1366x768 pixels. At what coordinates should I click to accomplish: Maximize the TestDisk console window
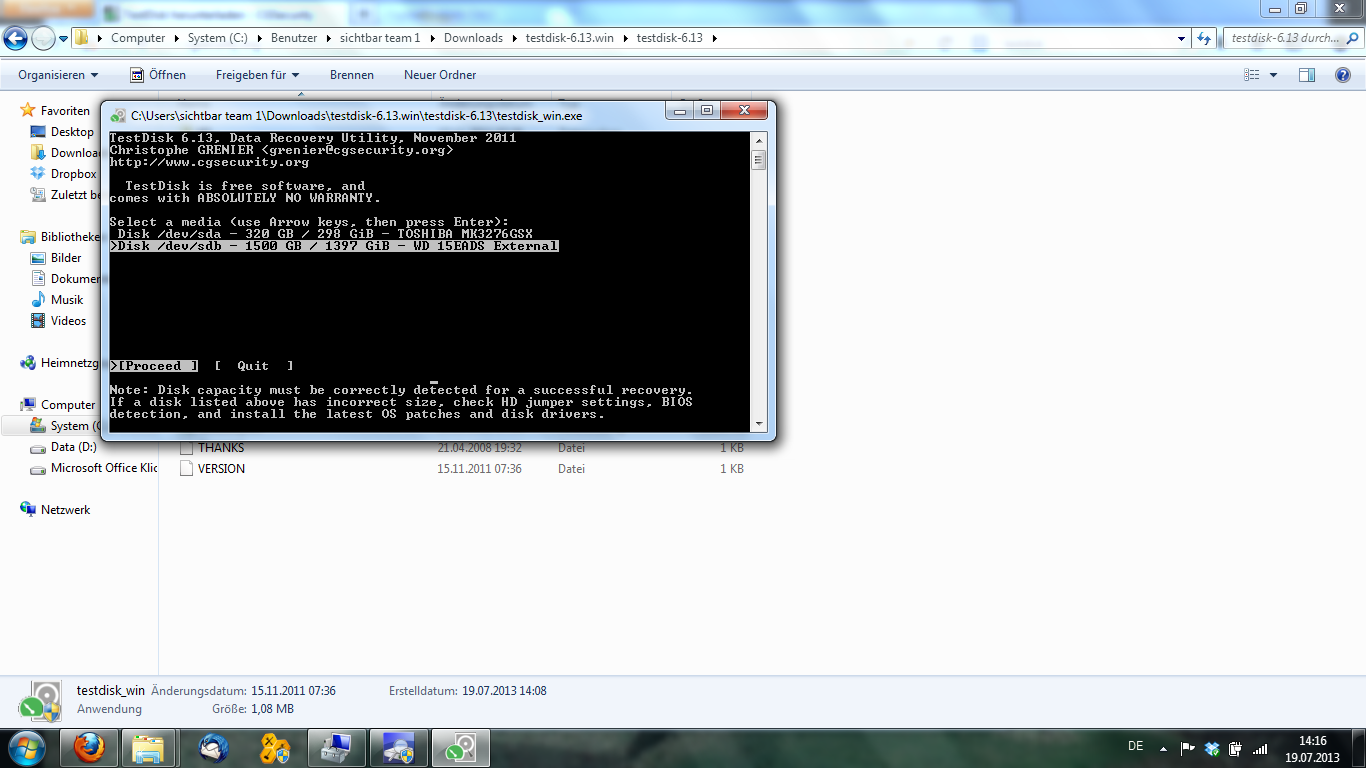click(707, 111)
